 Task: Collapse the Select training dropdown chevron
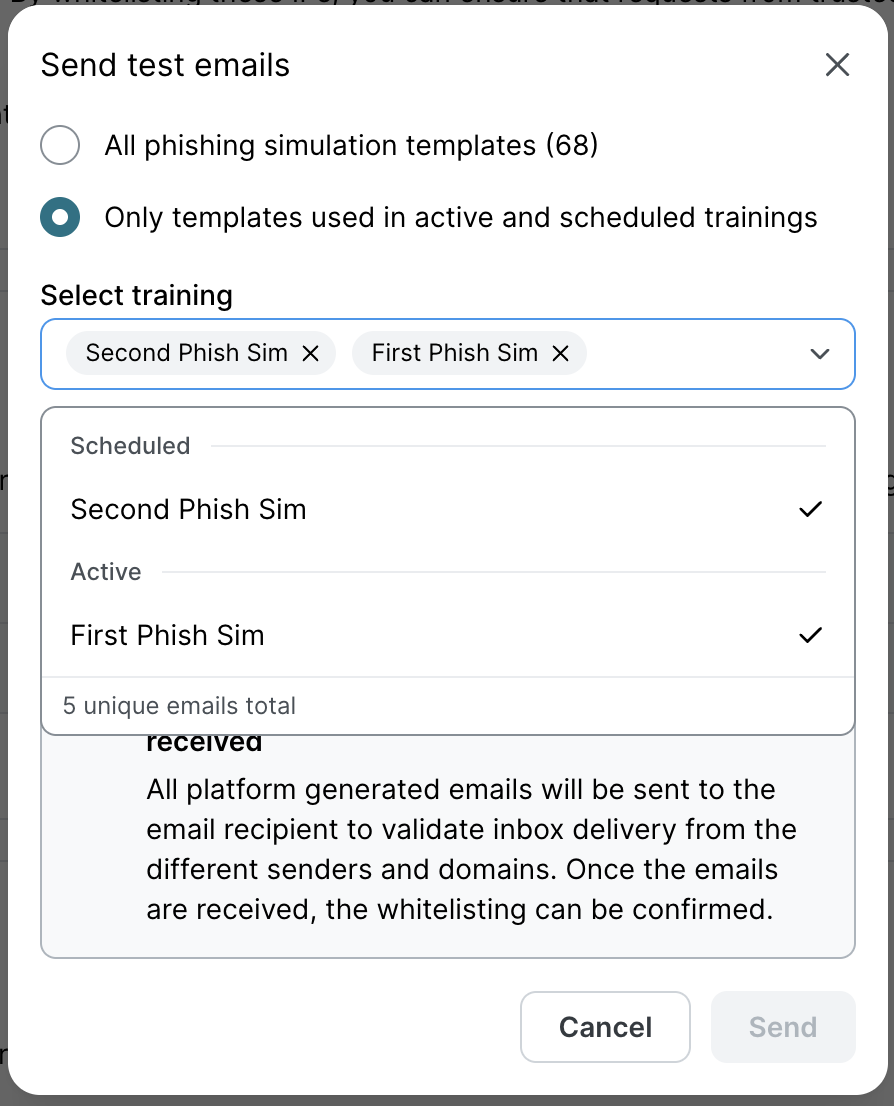coord(820,354)
